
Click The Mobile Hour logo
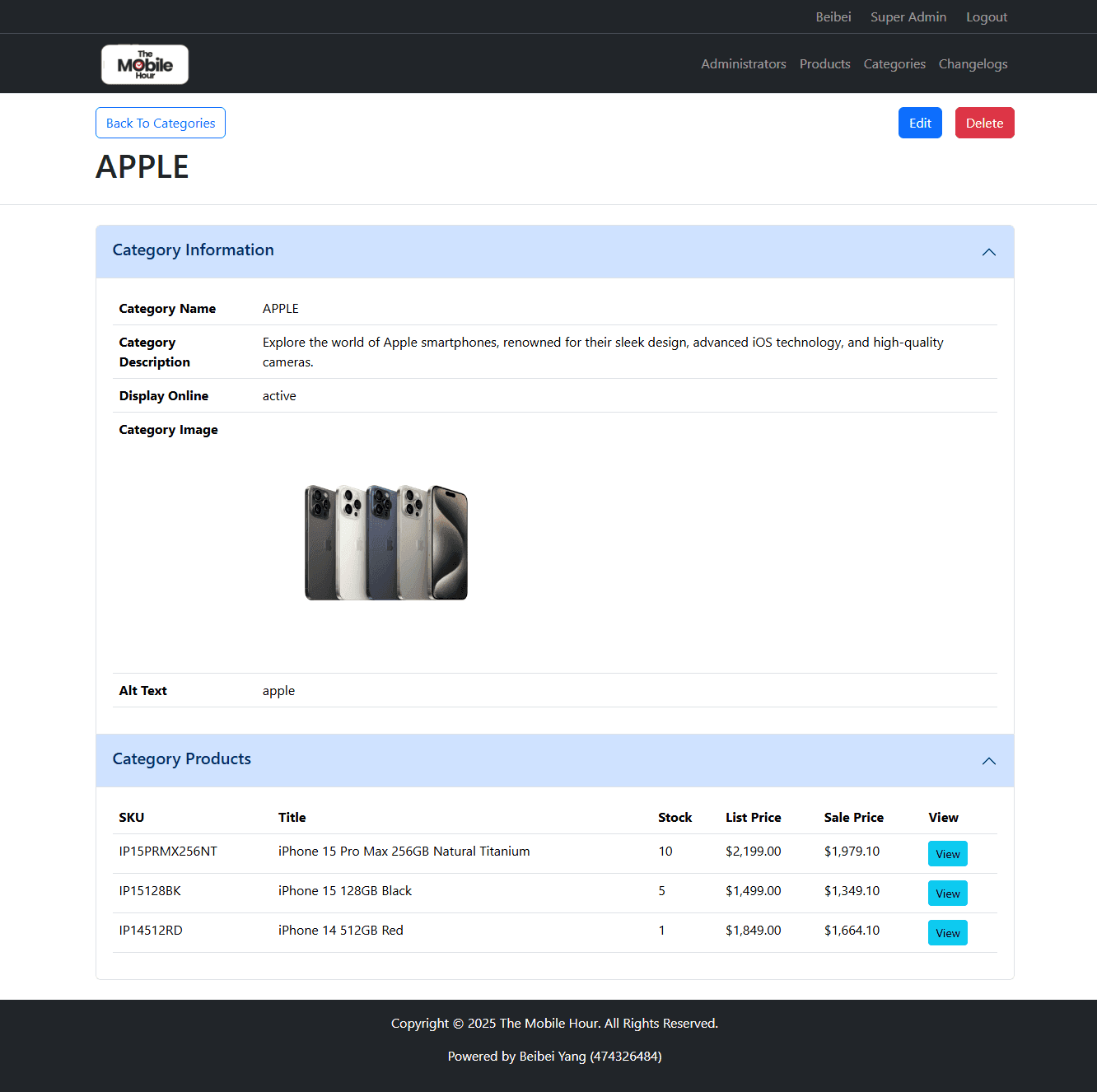coord(145,64)
